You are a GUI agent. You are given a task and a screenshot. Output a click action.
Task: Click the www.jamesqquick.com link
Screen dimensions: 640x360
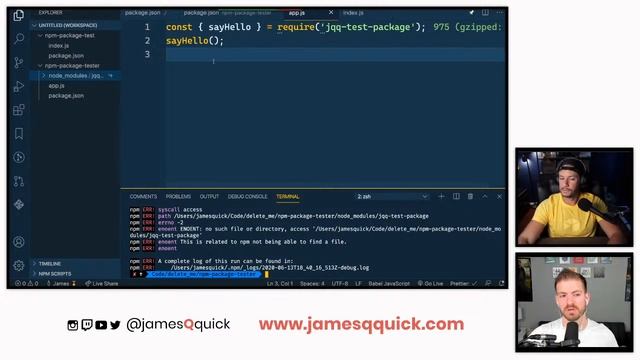361,324
